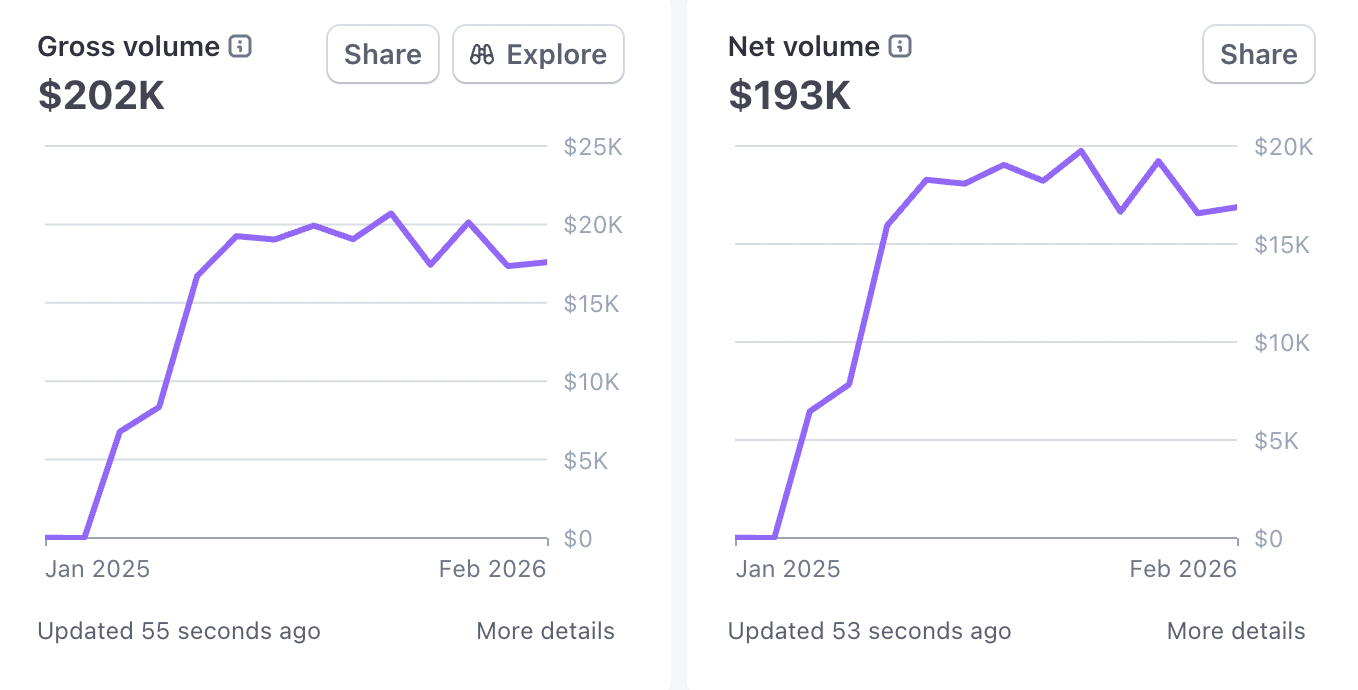Select the $202K gross total
Viewport: 1358px width, 690px height.
coord(101,95)
